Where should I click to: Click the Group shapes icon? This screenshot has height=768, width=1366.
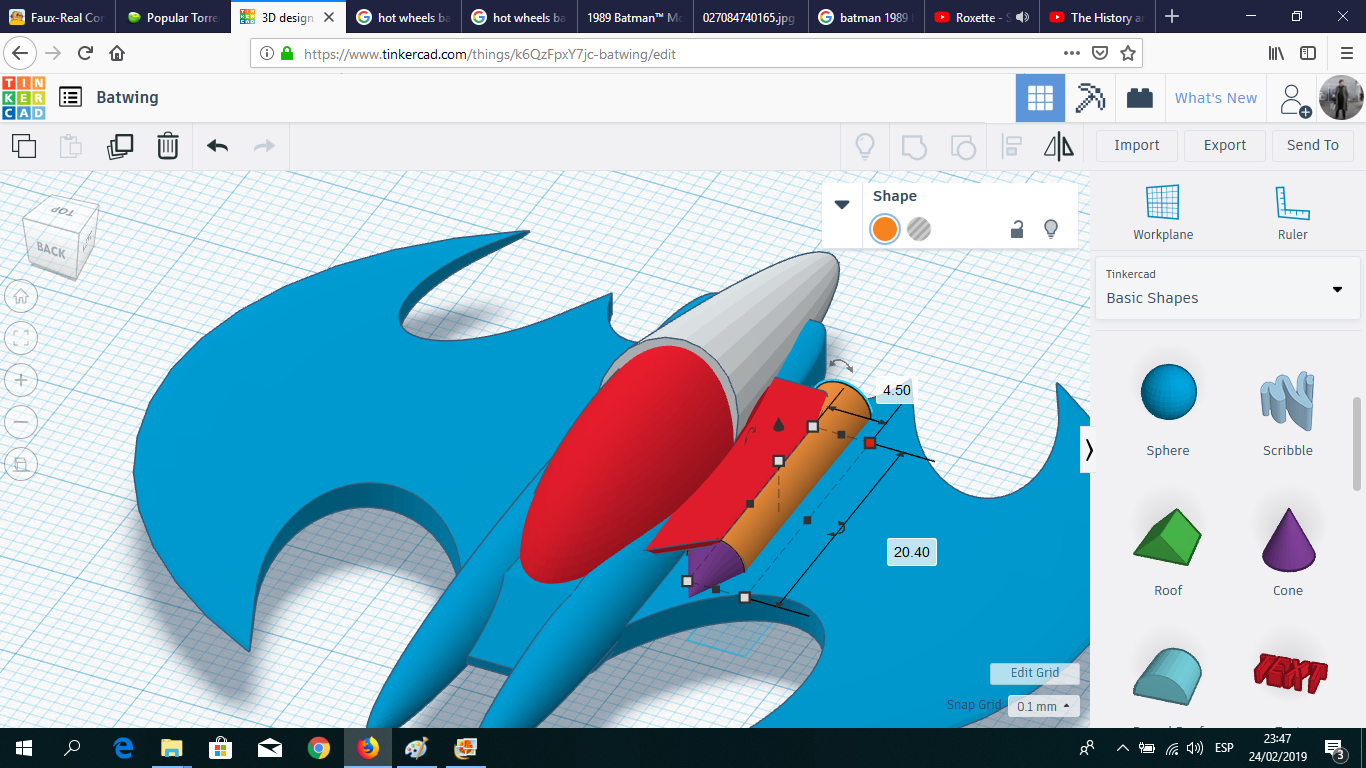[x=914, y=147]
